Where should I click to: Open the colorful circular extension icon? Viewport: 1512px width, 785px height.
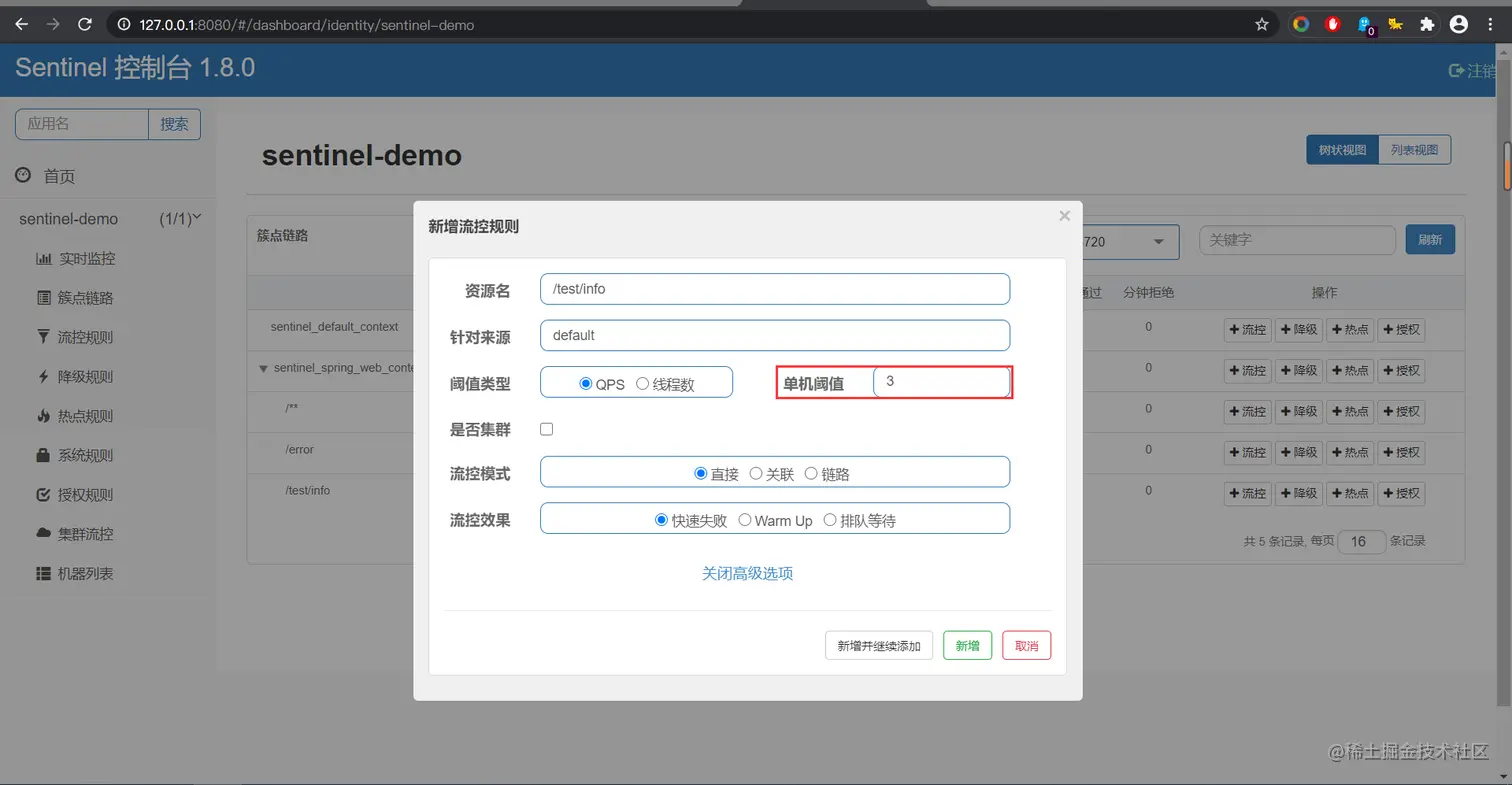coord(1301,24)
